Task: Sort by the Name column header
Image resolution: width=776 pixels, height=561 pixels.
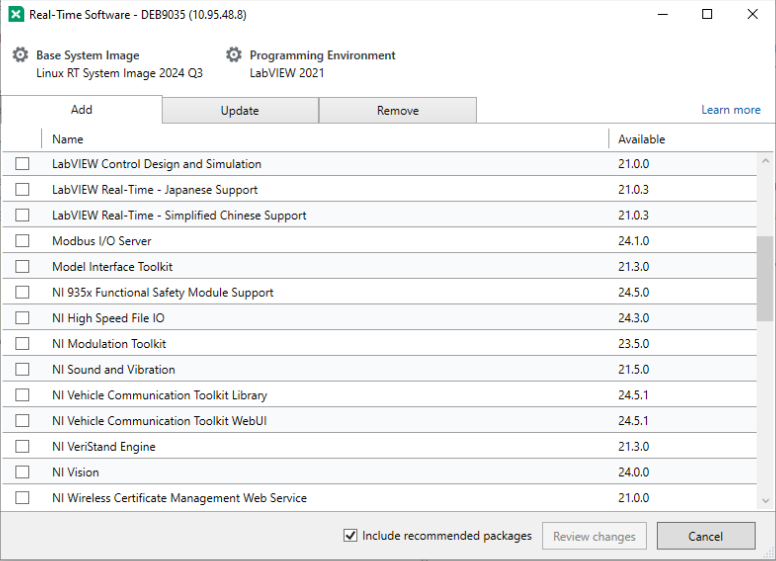Action: [x=68, y=139]
